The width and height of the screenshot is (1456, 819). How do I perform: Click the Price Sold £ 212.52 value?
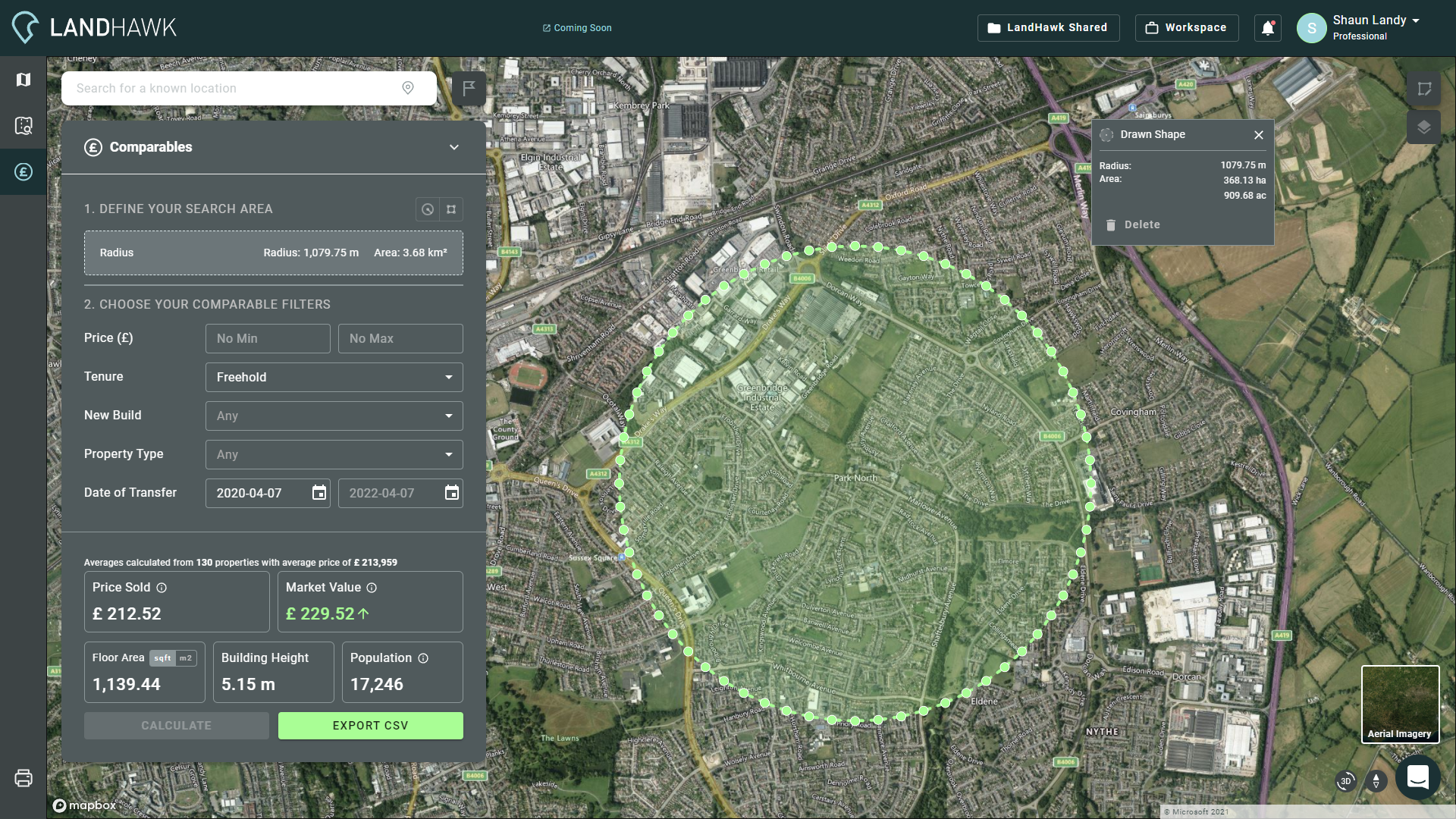coord(127,613)
